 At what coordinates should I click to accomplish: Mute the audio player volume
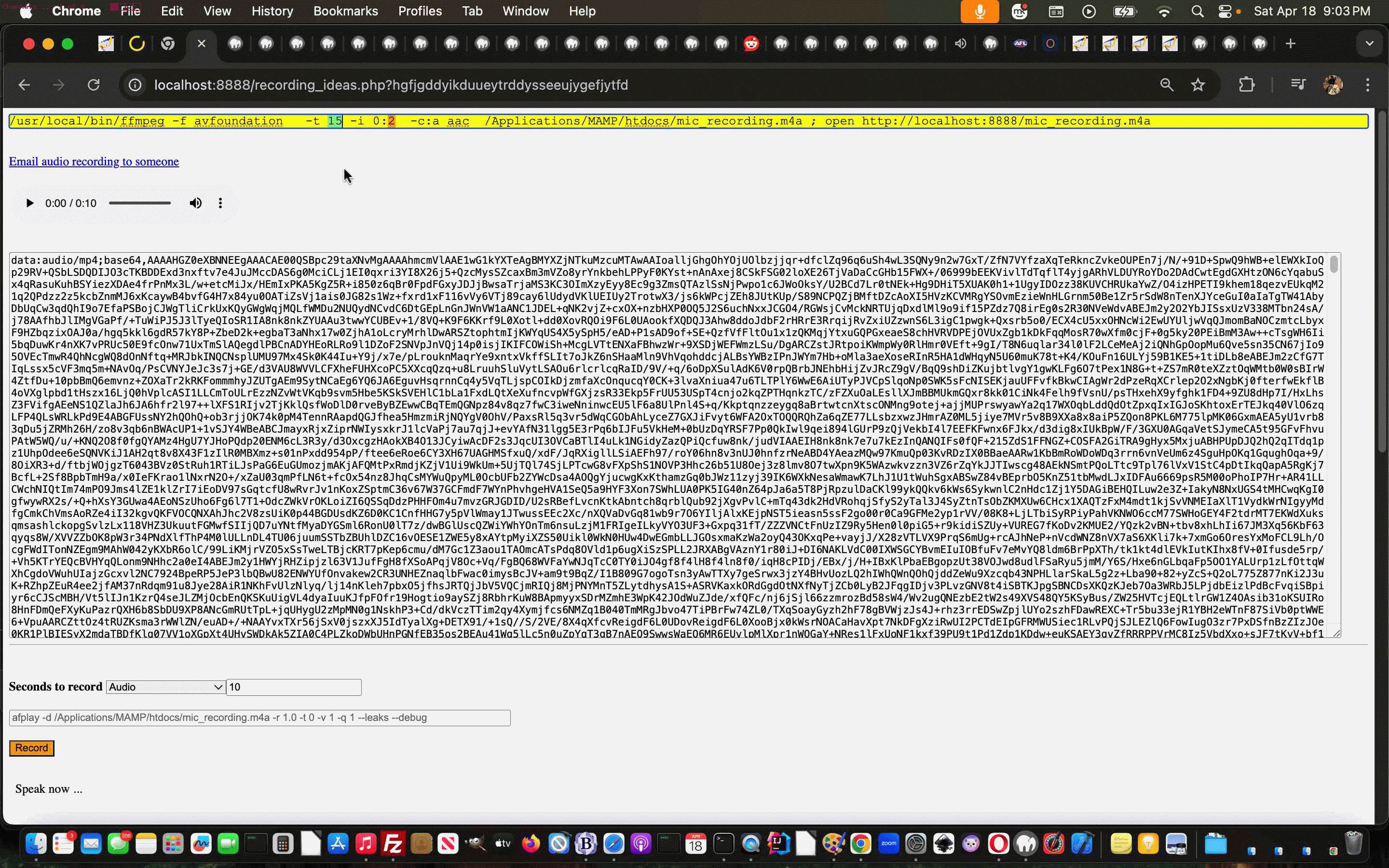196,203
